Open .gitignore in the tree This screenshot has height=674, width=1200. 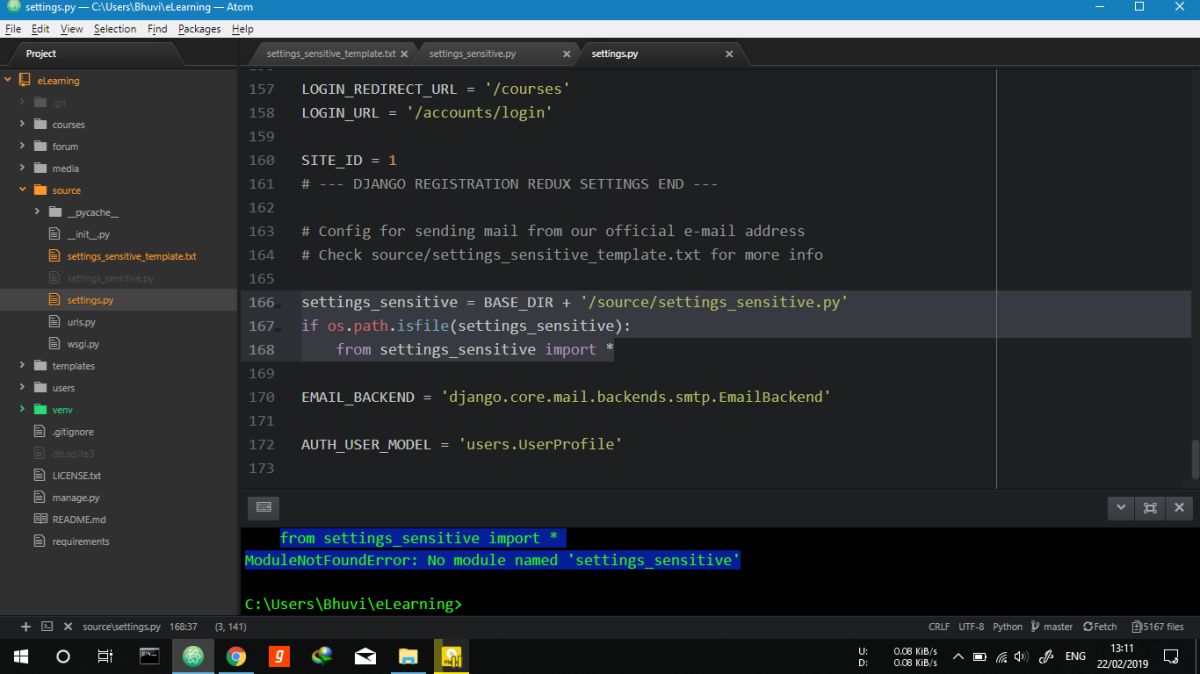click(x=73, y=432)
